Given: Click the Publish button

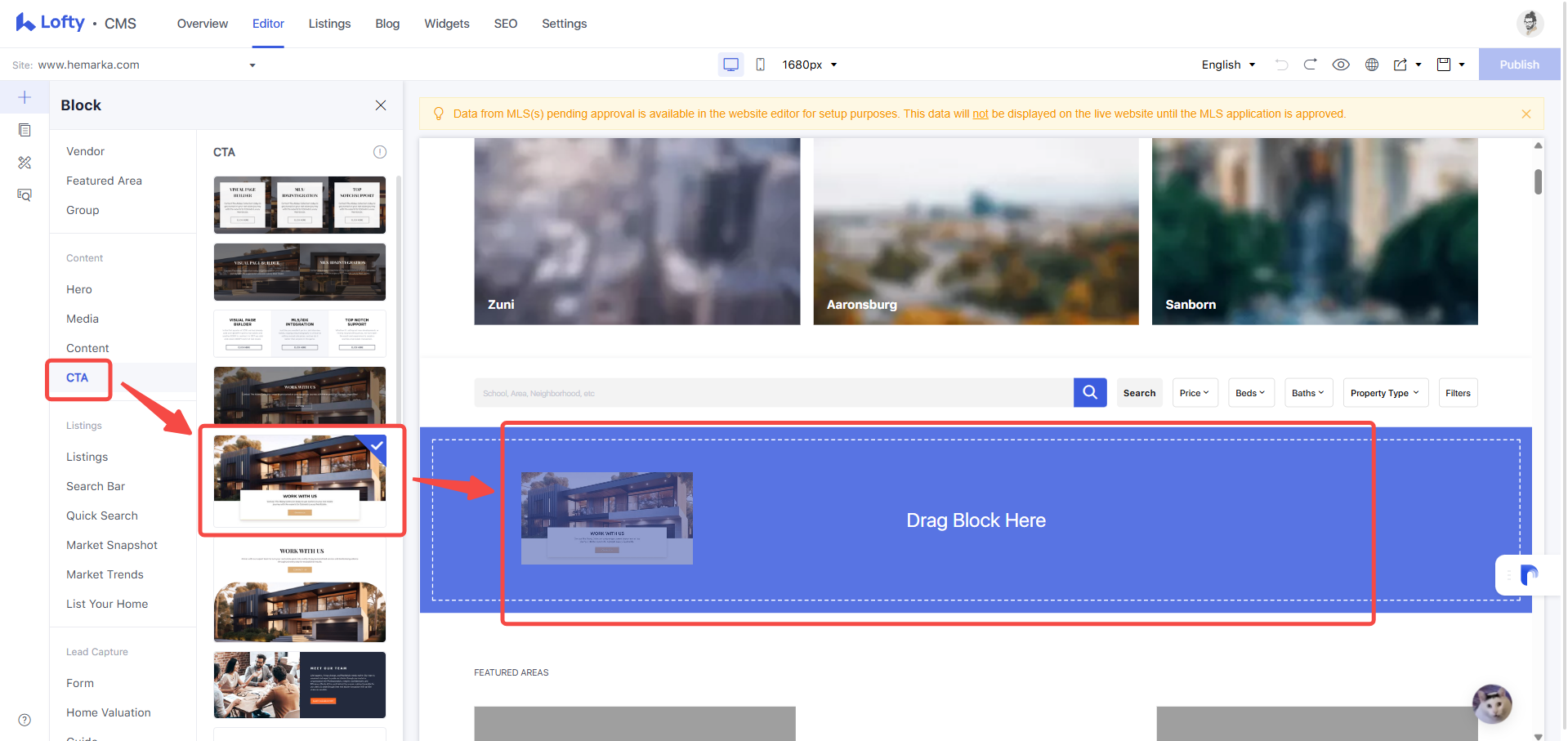Looking at the screenshot, I should (1519, 65).
